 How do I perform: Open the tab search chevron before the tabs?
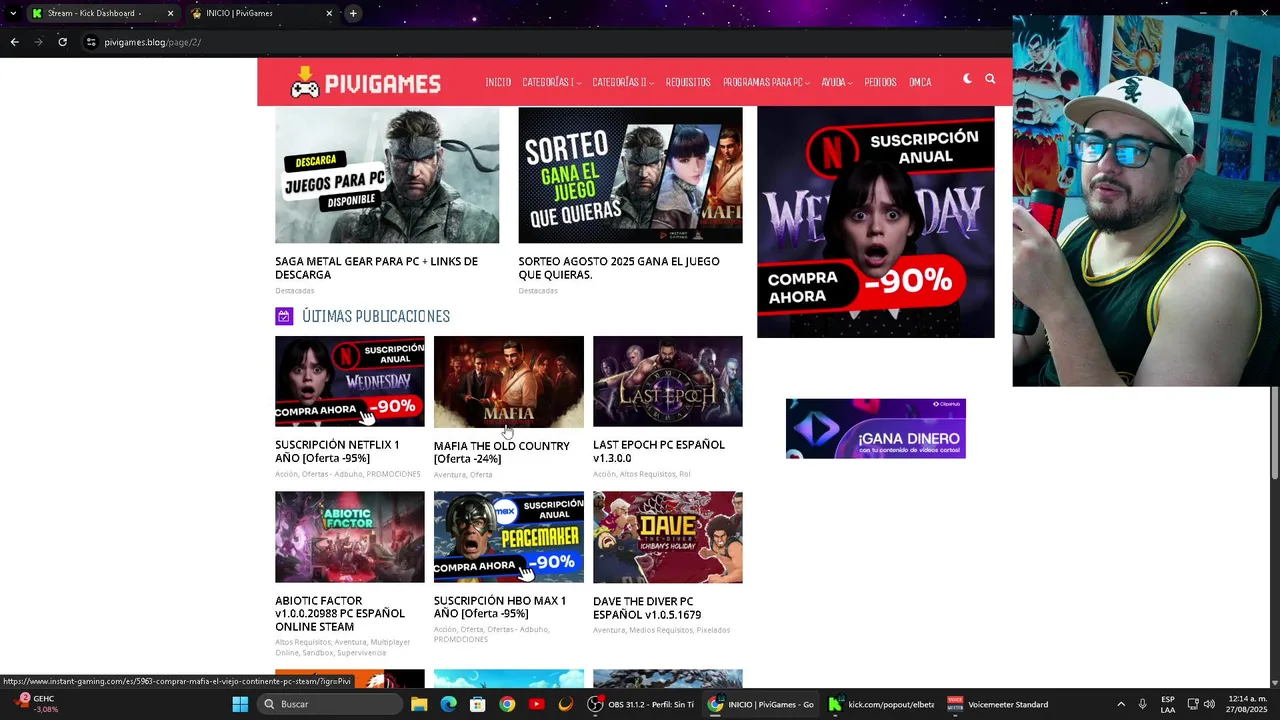click(x=11, y=13)
